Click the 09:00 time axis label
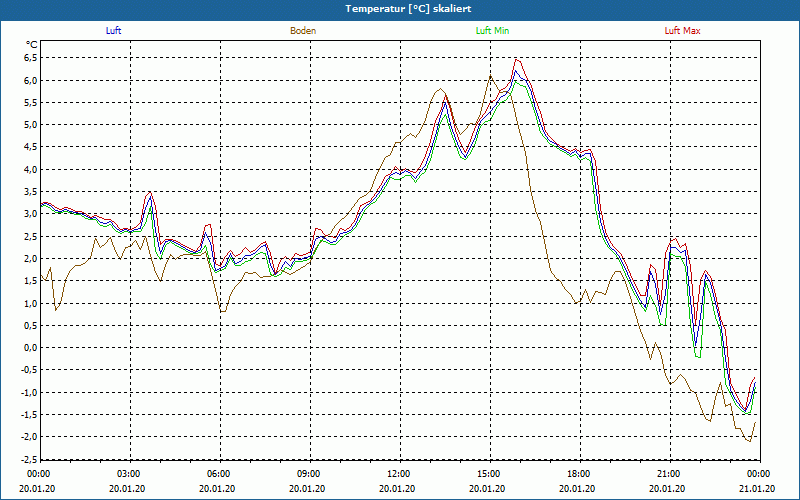800x500 pixels. tap(309, 474)
